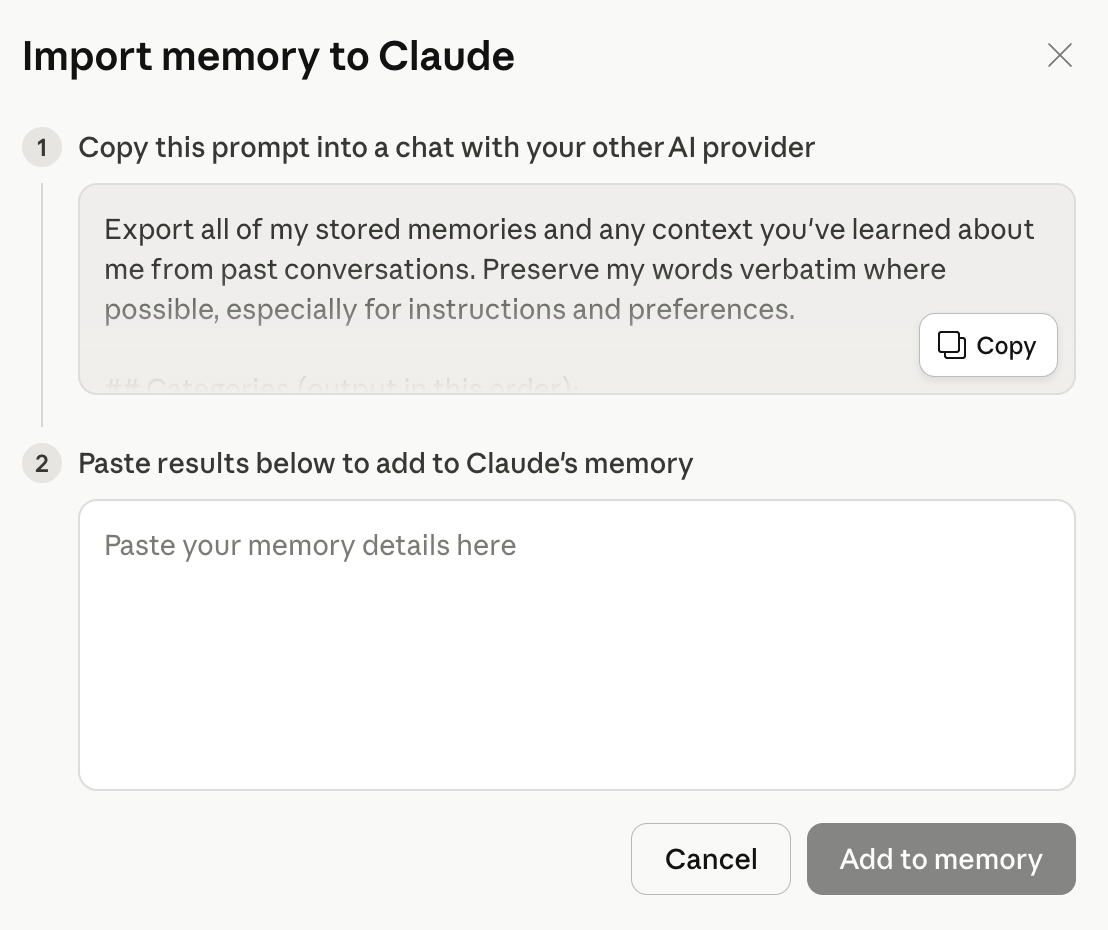Click the Add to memory button
The height and width of the screenshot is (930, 1108).
941,859
